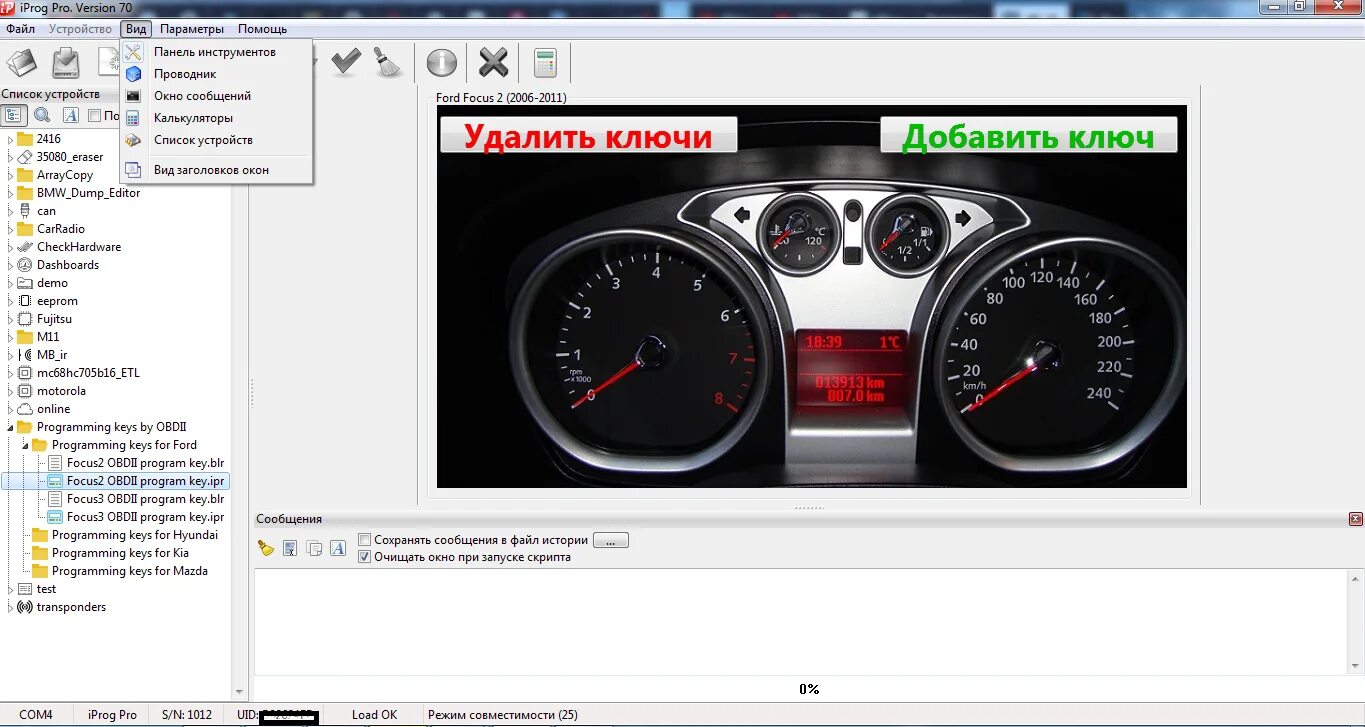This screenshot has height=727, width=1365.
Task: Open the Файл menu
Action: click(20, 29)
